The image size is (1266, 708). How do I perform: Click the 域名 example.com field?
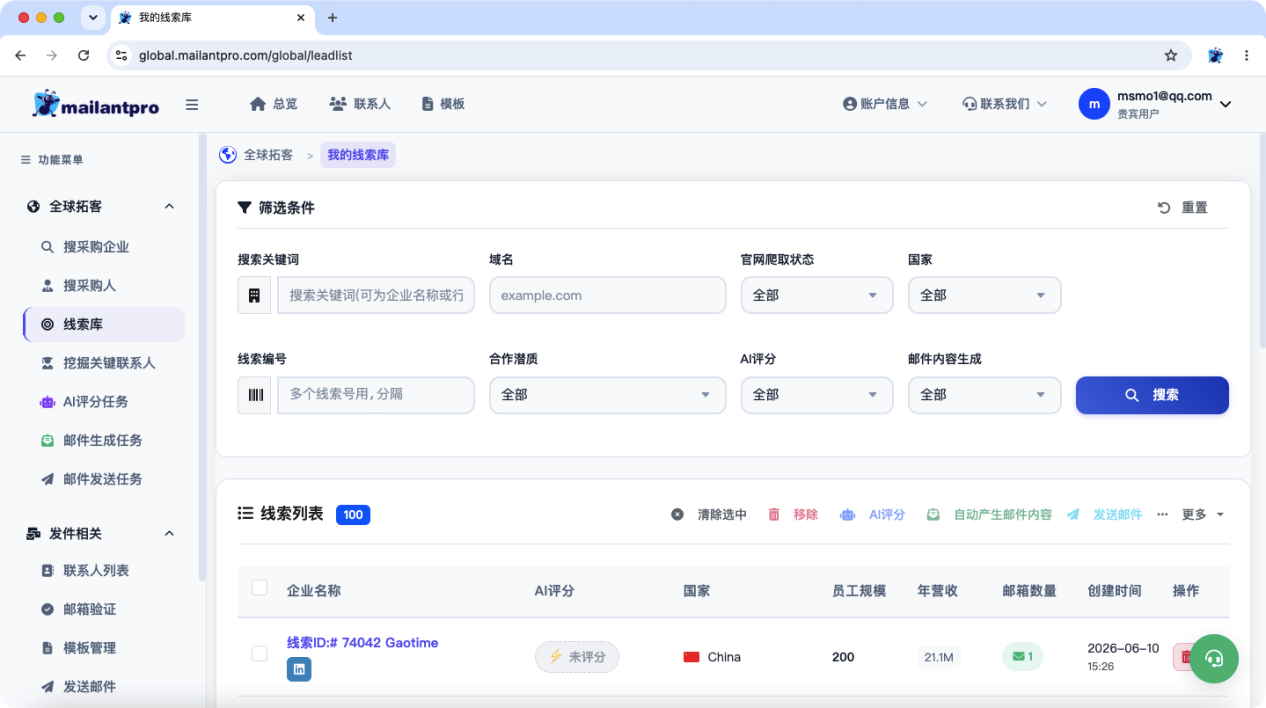tap(607, 296)
